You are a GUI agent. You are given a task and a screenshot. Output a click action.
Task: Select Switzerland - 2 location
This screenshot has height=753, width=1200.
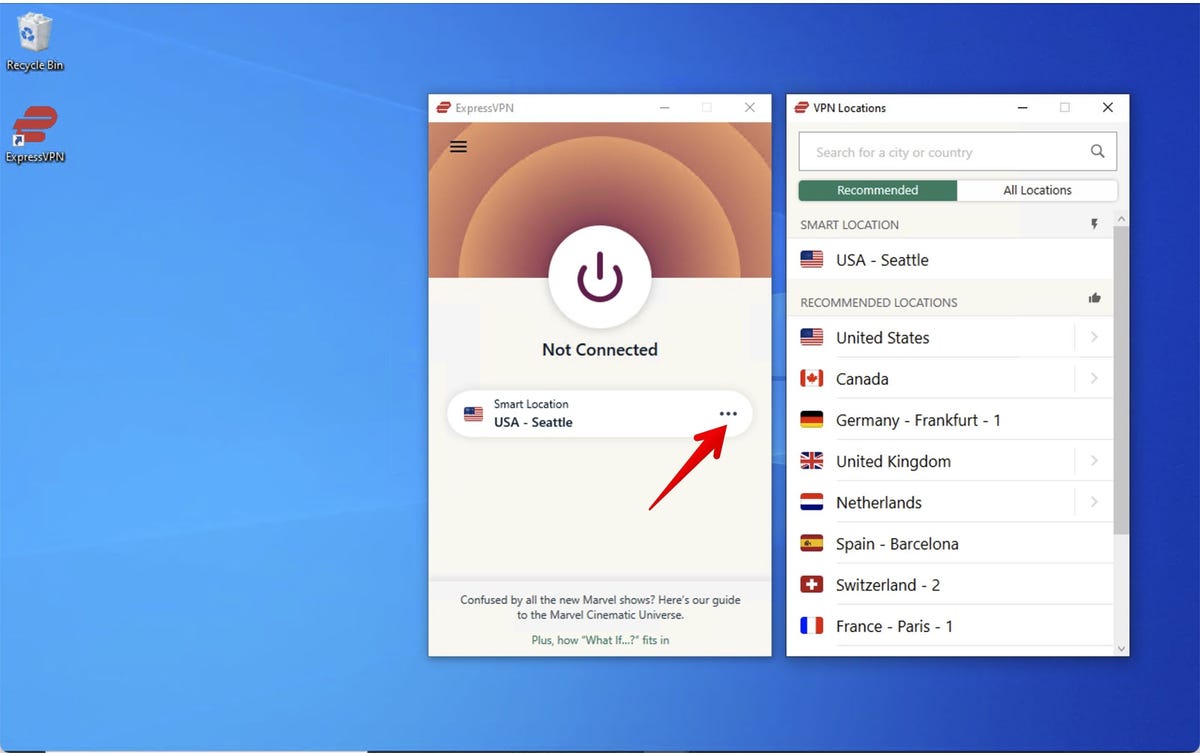click(x=950, y=585)
